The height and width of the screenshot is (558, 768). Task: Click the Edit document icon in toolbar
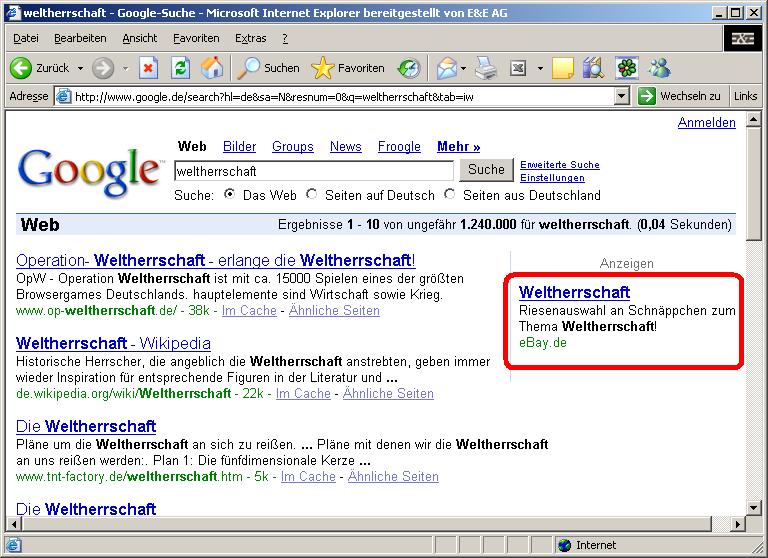[x=518, y=68]
